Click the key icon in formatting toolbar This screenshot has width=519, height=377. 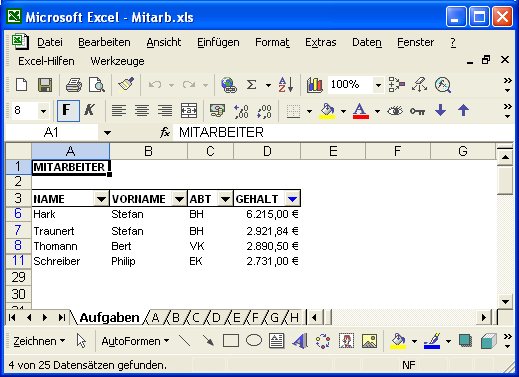point(417,111)
